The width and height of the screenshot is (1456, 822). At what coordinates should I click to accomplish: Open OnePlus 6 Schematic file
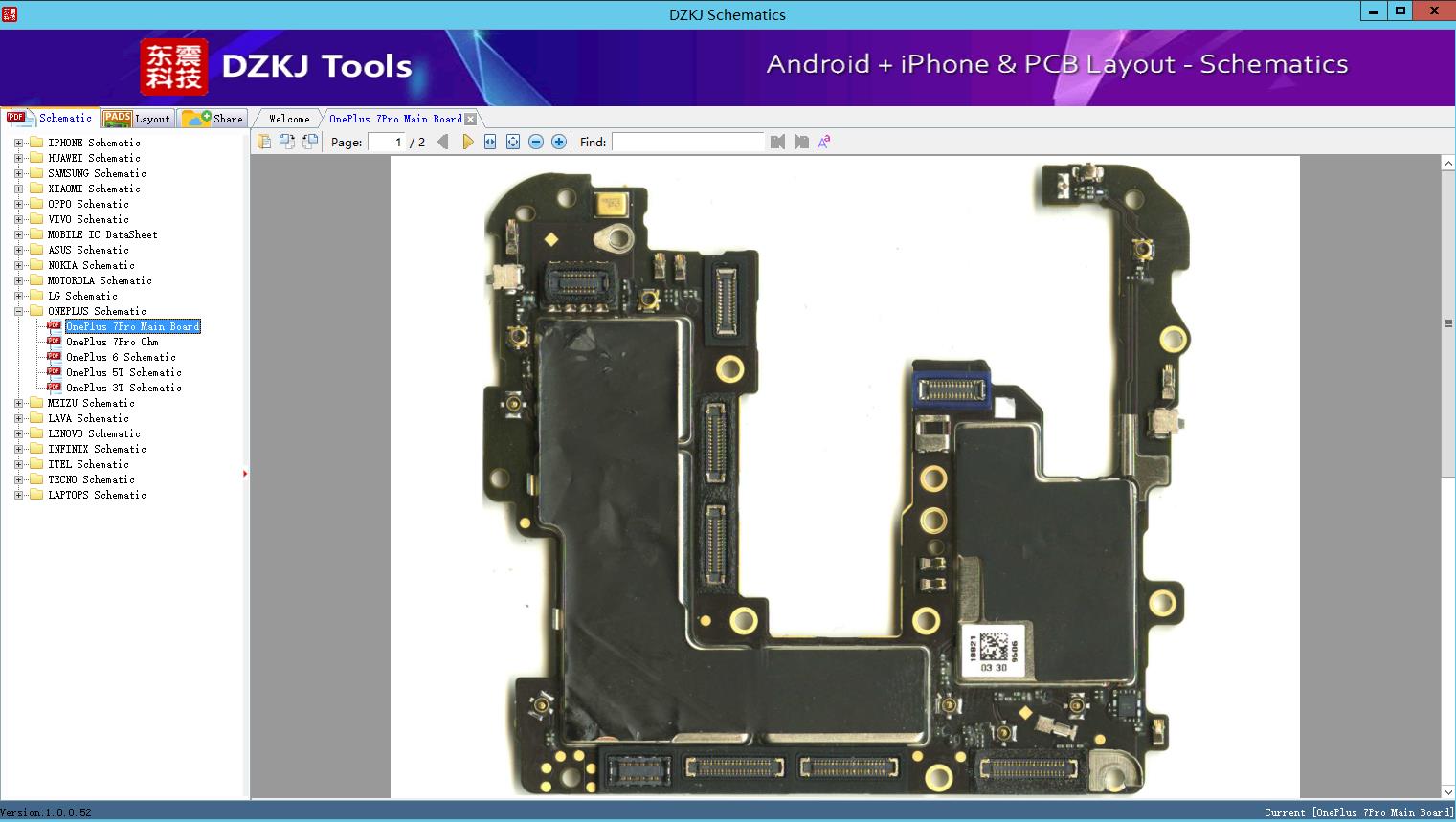pyautogui.click(x=121, y=357)
